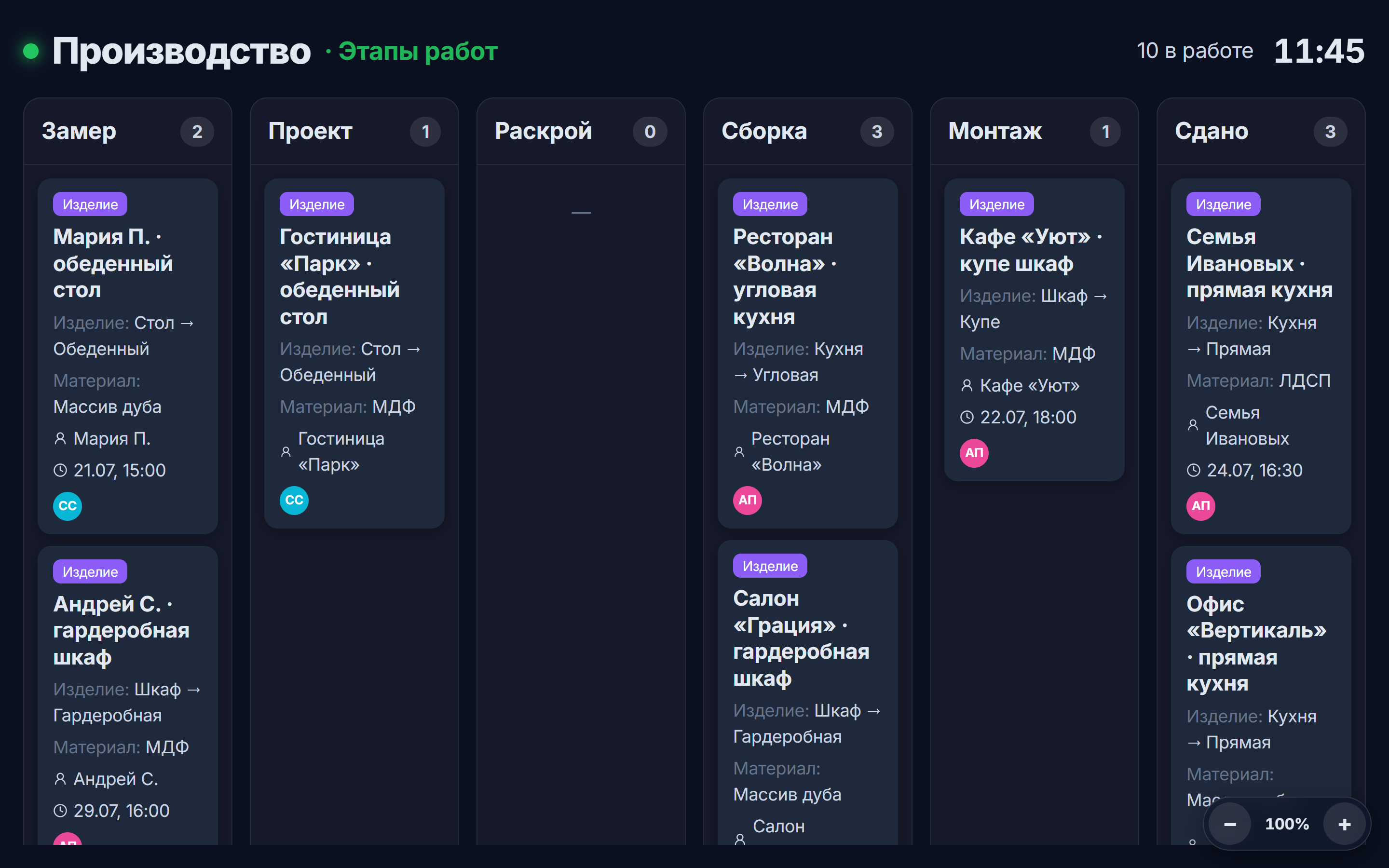Click clock icon beside 22.07, 18:00
This screenshot has height=868, width=1389.
[967, 417]
